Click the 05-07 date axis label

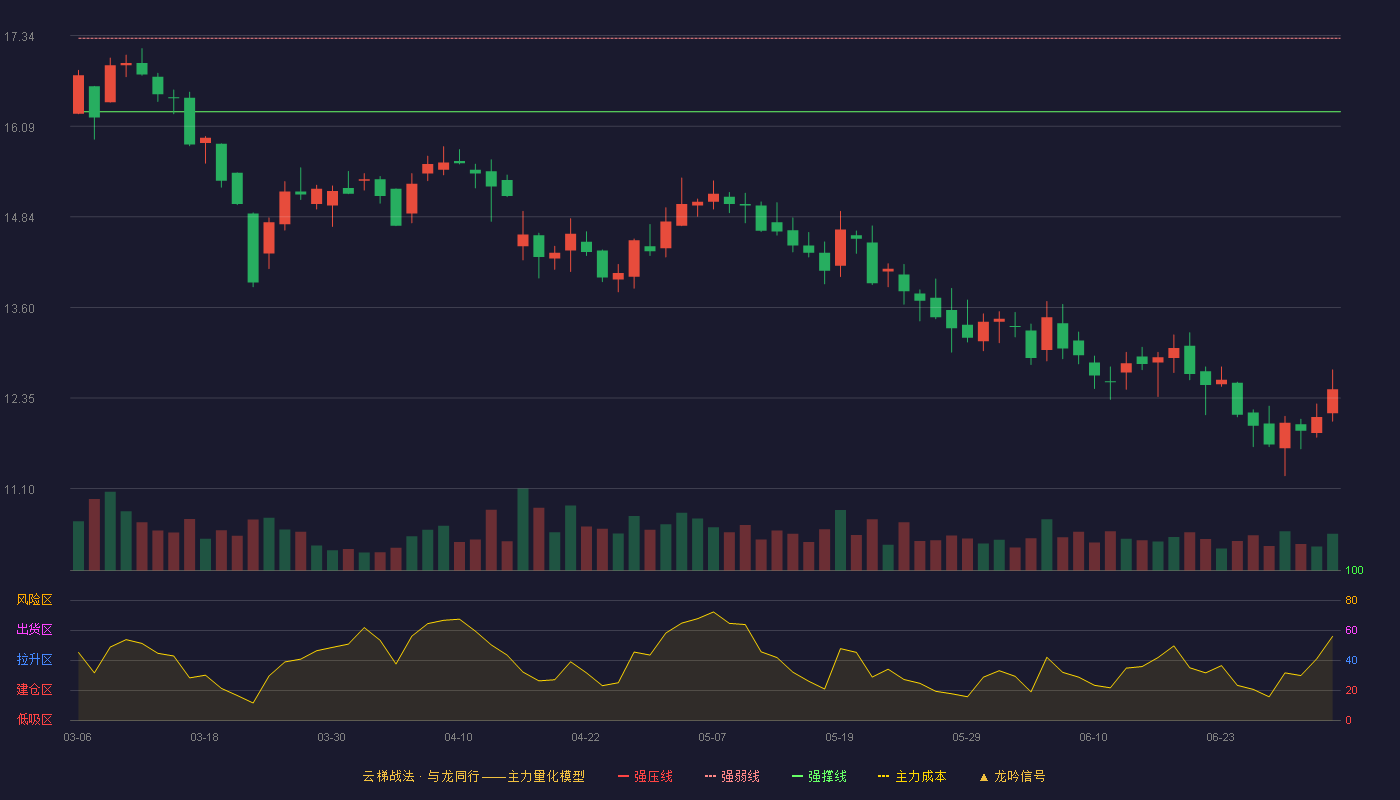(x=712, y=737)
